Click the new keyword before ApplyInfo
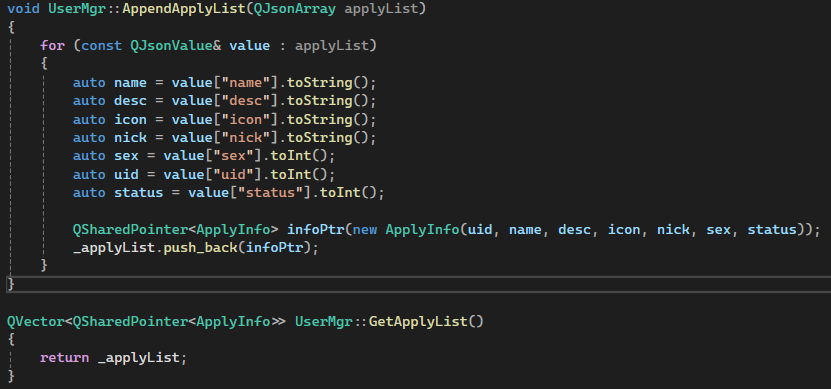The image size is (831, 389). point(365,229)
